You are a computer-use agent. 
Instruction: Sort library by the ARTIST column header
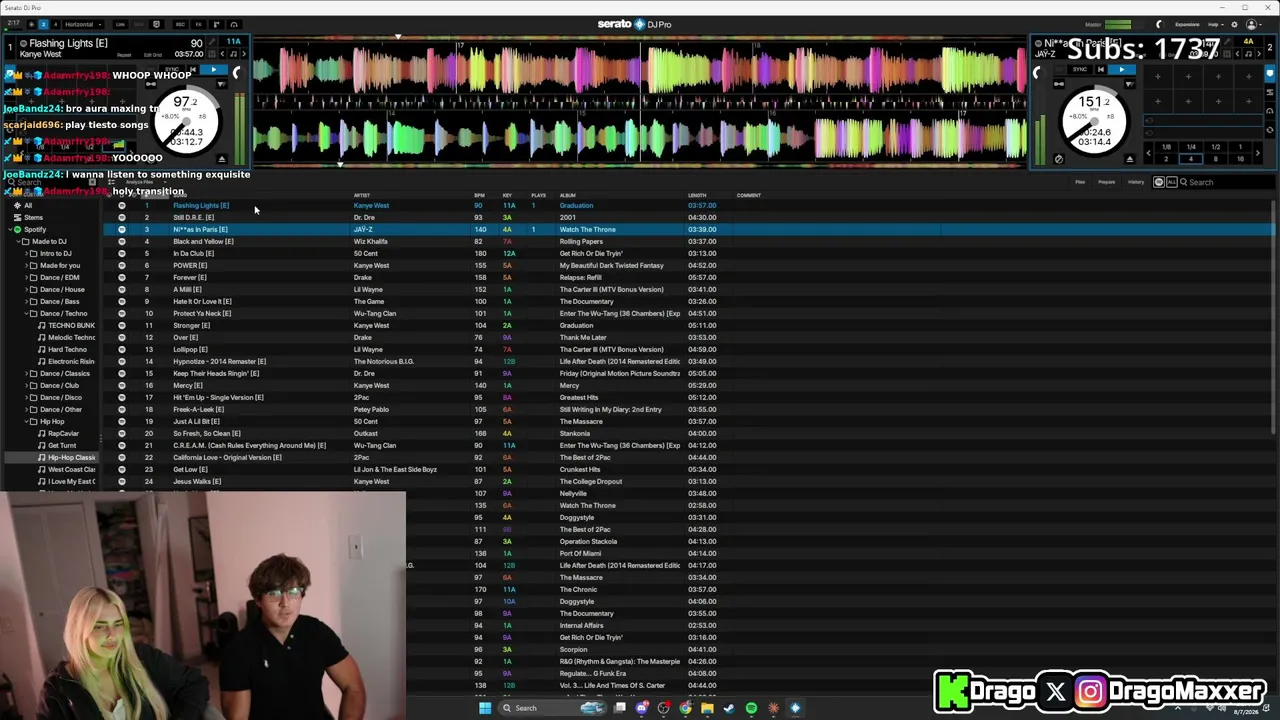click(362, 195)
